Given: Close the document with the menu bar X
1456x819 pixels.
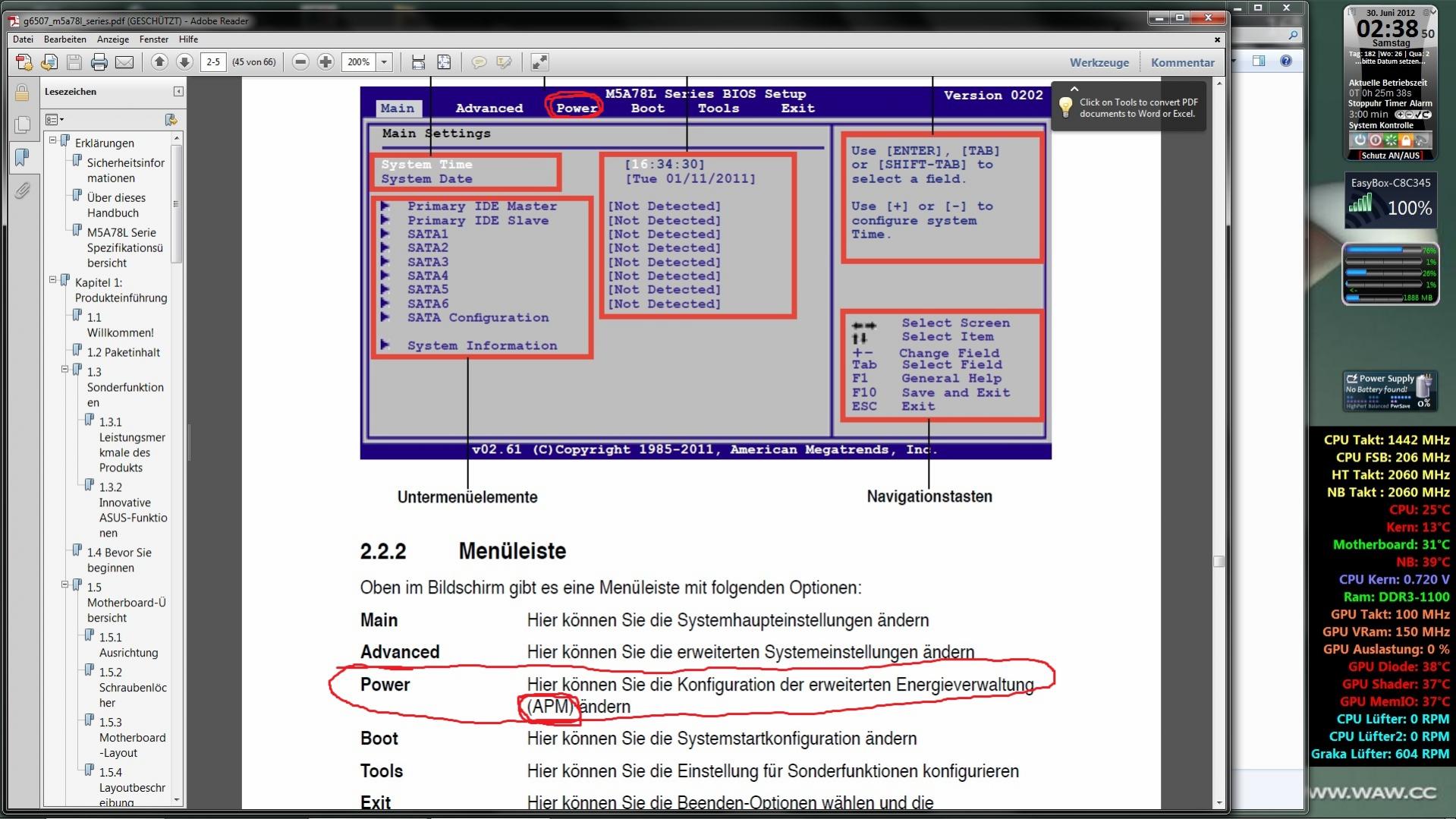Looking at the screenshot, I should coord(1218,39).
